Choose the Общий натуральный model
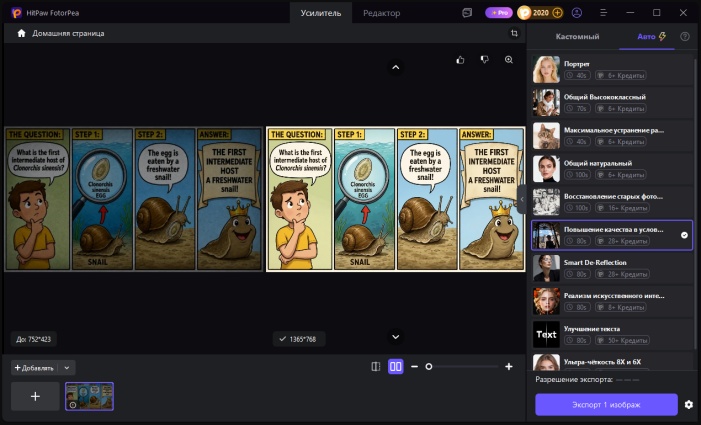 tap(612, 169)
